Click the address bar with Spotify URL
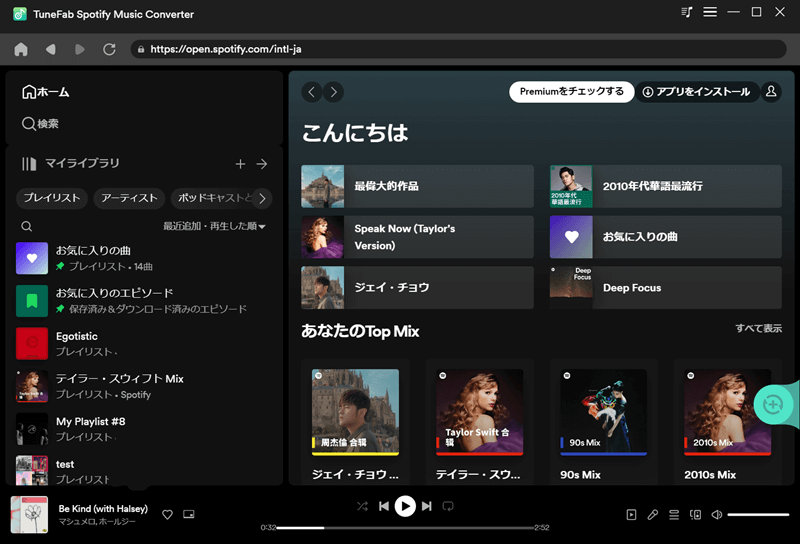Image resolution: width=800 pixels, height=544 pixels. 458,49
